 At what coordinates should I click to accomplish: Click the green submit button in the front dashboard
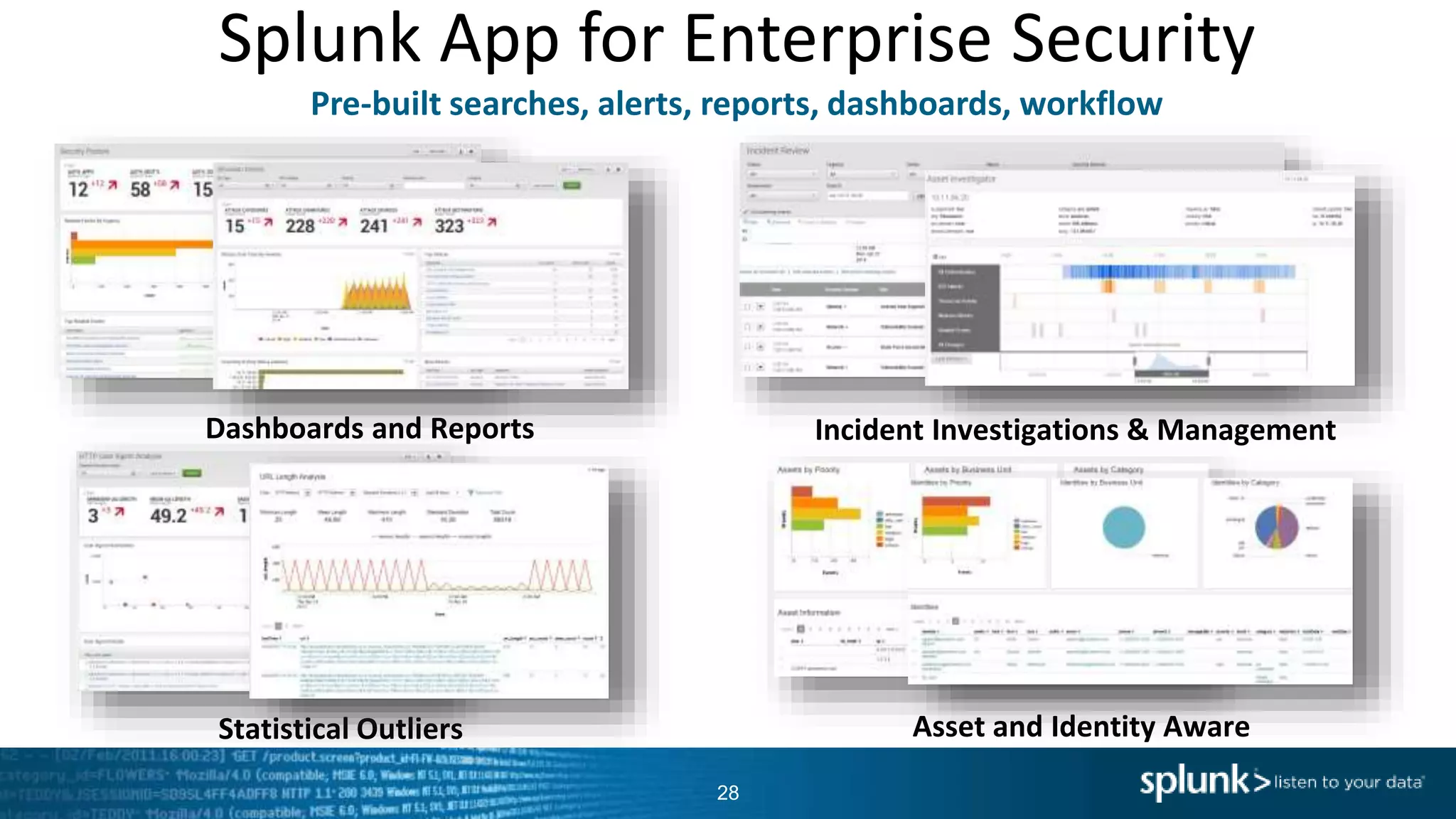coord(572,186)
